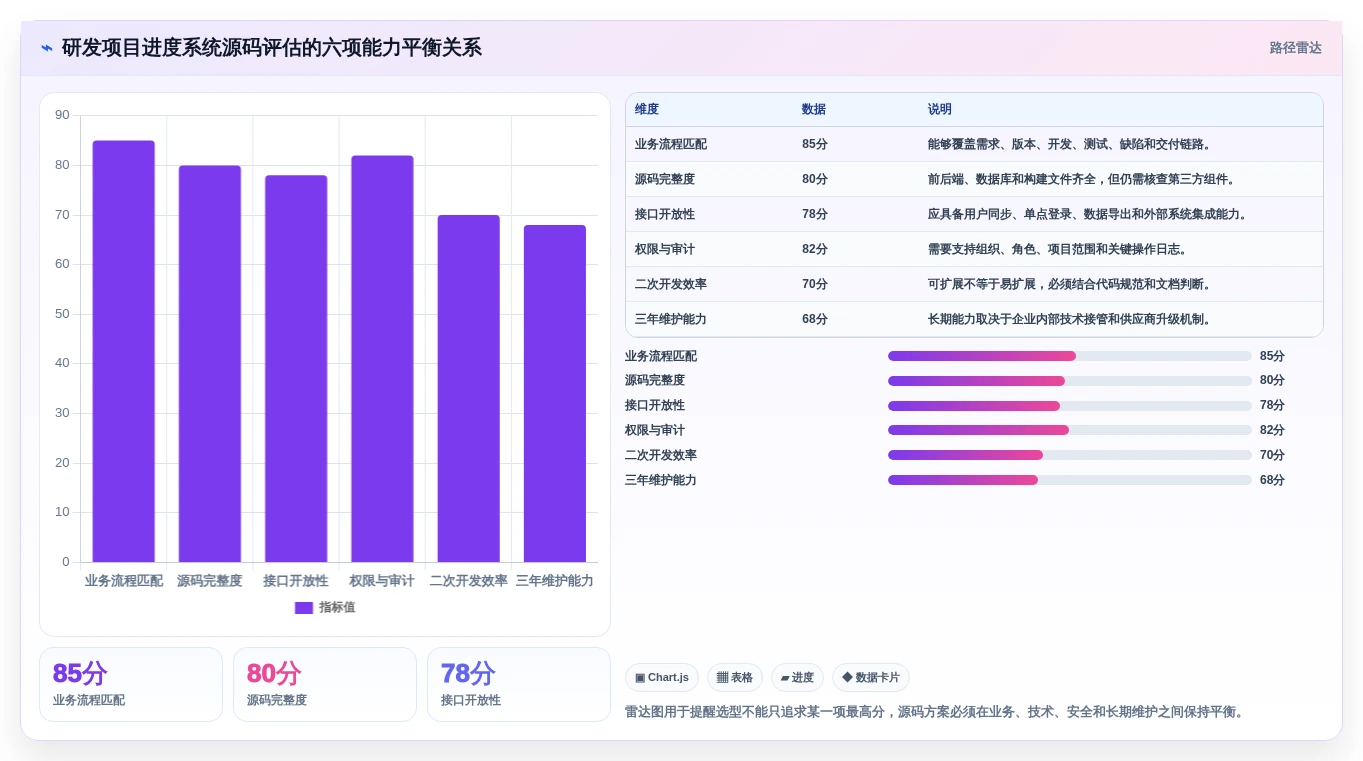
Task: Open the 85分 业务流程匹配 data card
Action: pyautogui.click(x=131, y=685)
